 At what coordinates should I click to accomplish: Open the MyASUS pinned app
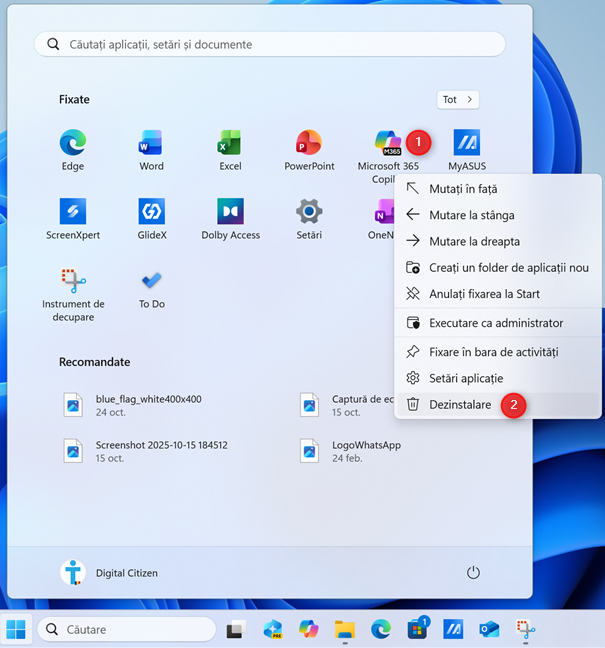(467, 150)
